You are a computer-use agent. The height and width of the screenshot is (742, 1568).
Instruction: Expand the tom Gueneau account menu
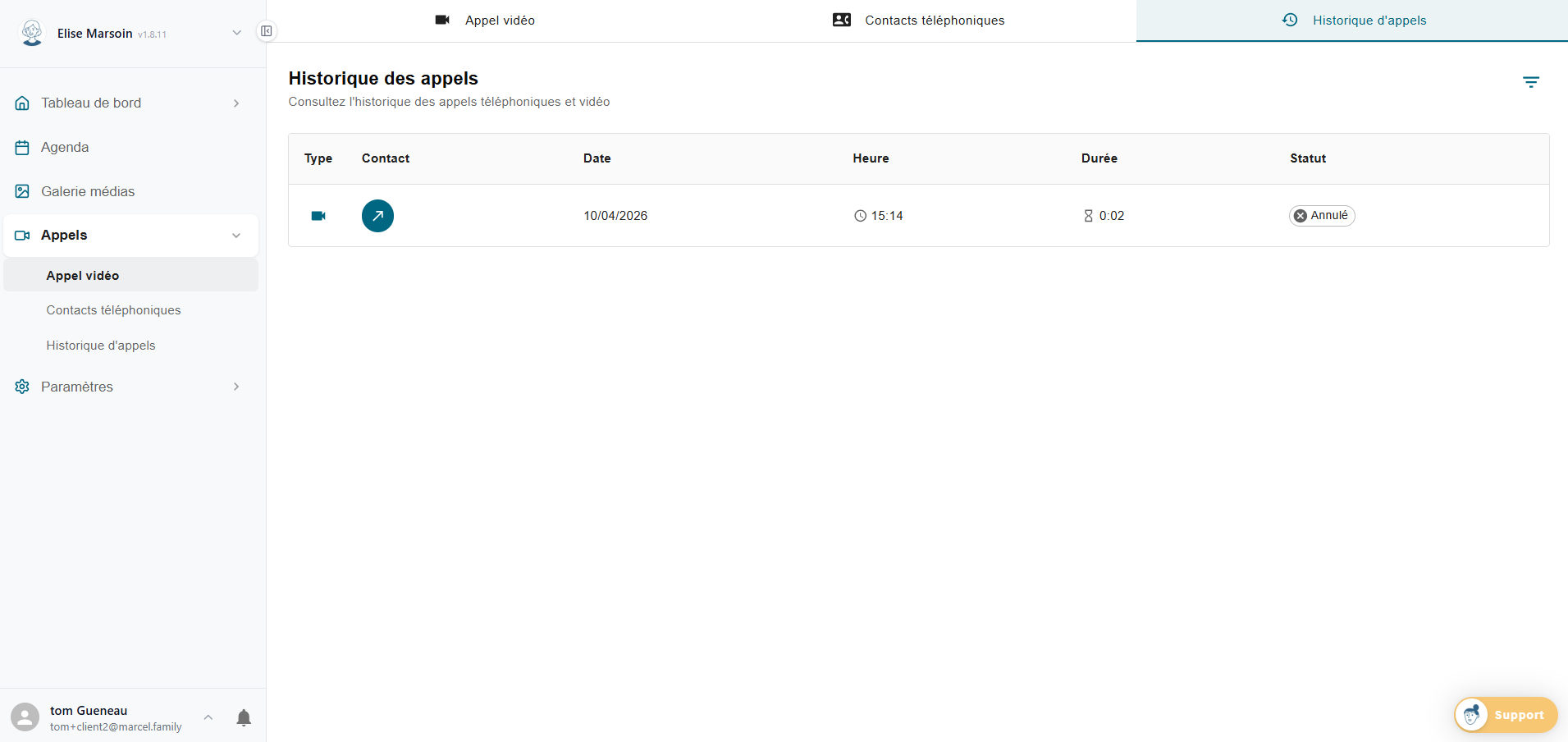[208, 717]
